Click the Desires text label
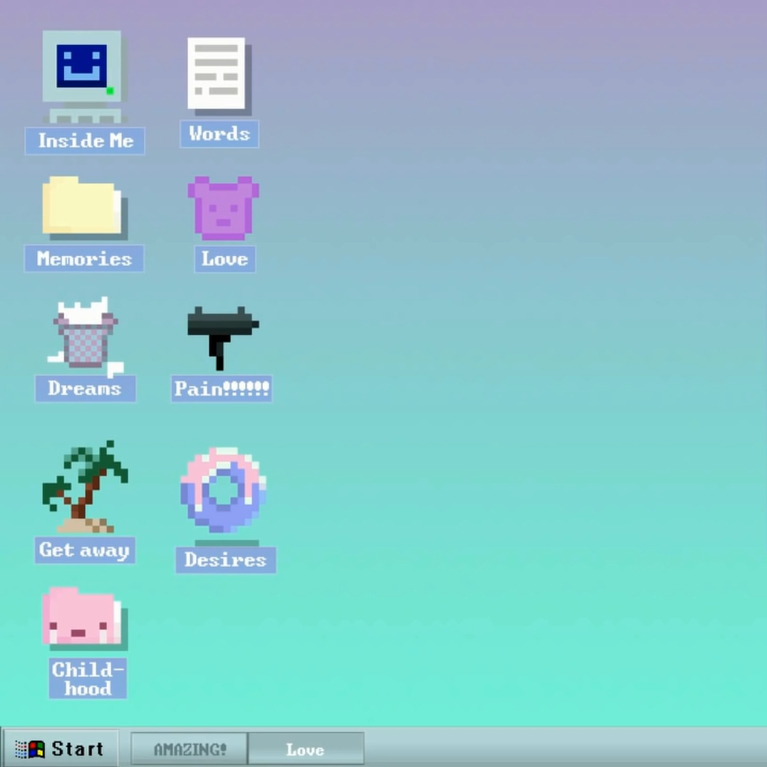The width and height of the screenshot is (767, 767). click(x=226, y=560)
